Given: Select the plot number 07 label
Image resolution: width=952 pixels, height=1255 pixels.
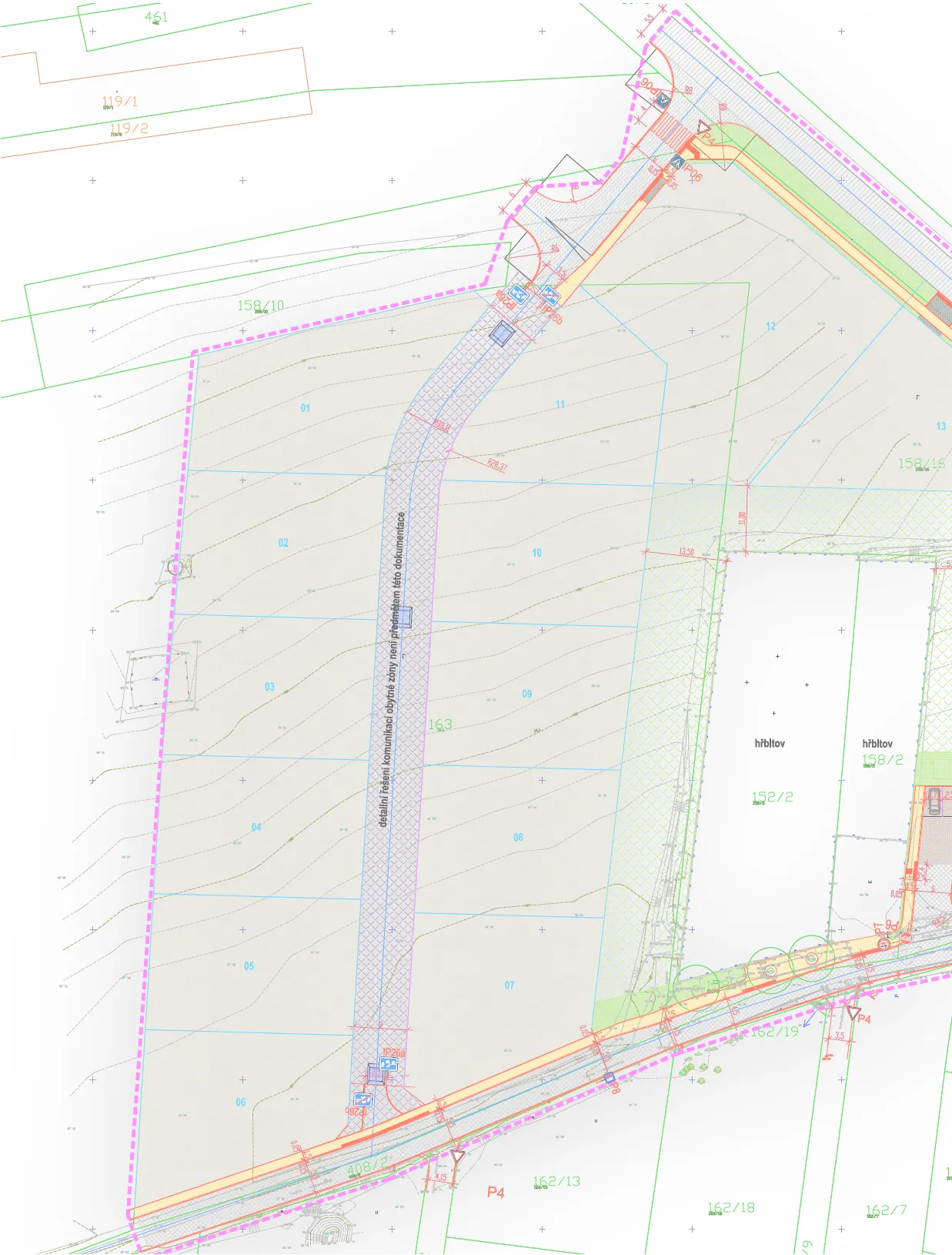Looking at the screenshot, I should click(509, 985).
